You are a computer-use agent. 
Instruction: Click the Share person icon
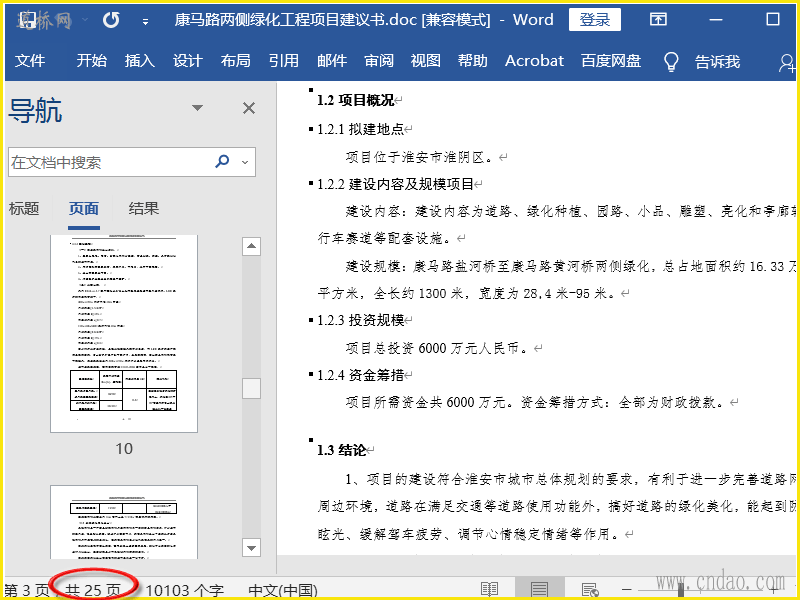pyautogui.click(x=787, y=62)
